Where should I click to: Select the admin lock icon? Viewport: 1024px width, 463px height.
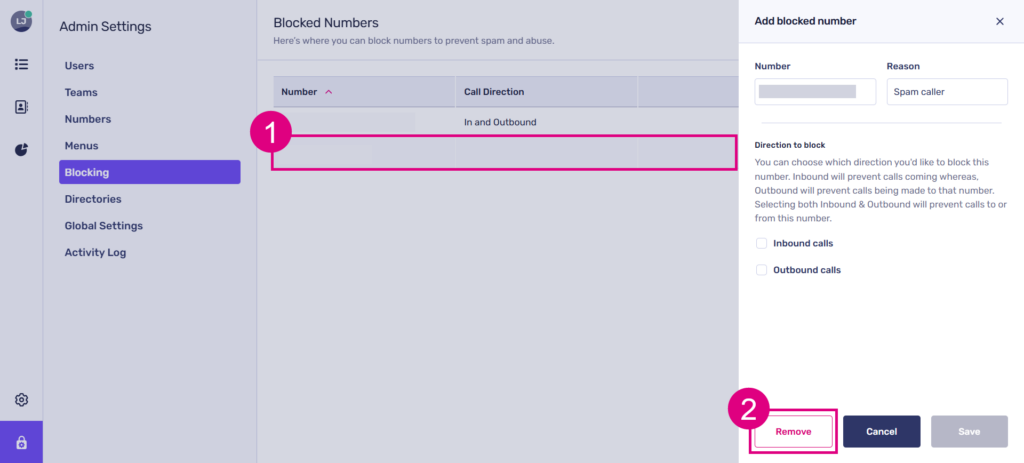click(x=21, y=442)
